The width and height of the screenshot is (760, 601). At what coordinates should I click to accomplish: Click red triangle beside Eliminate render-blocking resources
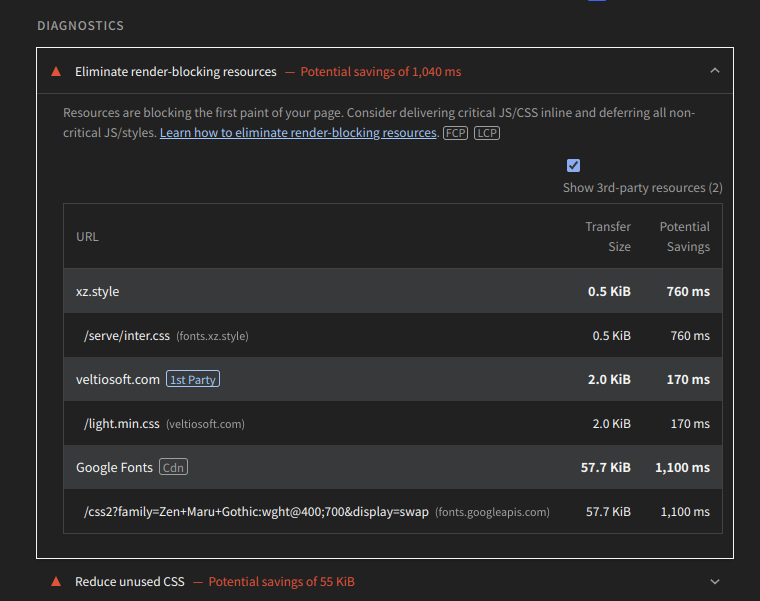point(56,71)
